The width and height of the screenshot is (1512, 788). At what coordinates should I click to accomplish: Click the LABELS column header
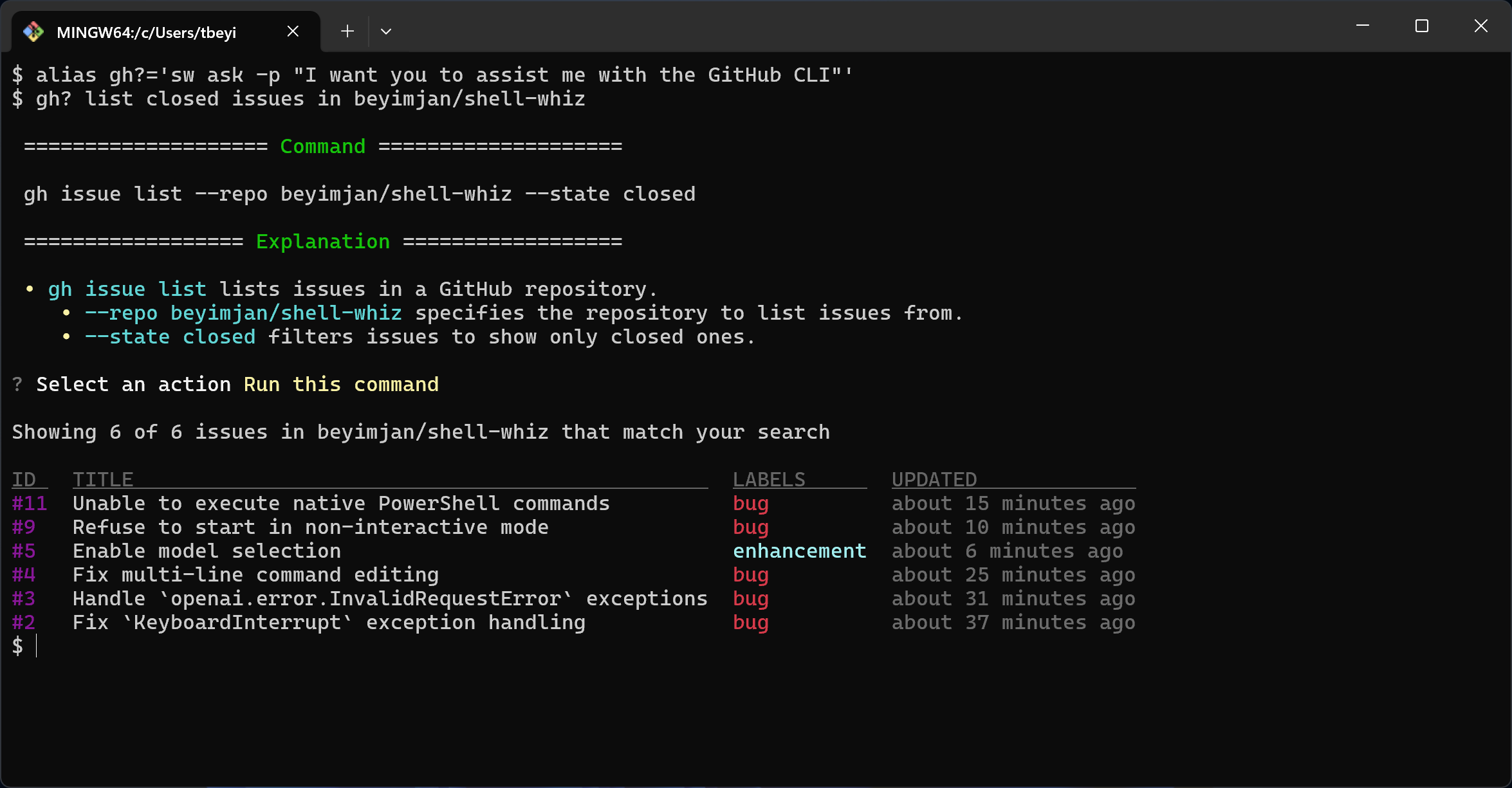(x=769, y=479)
